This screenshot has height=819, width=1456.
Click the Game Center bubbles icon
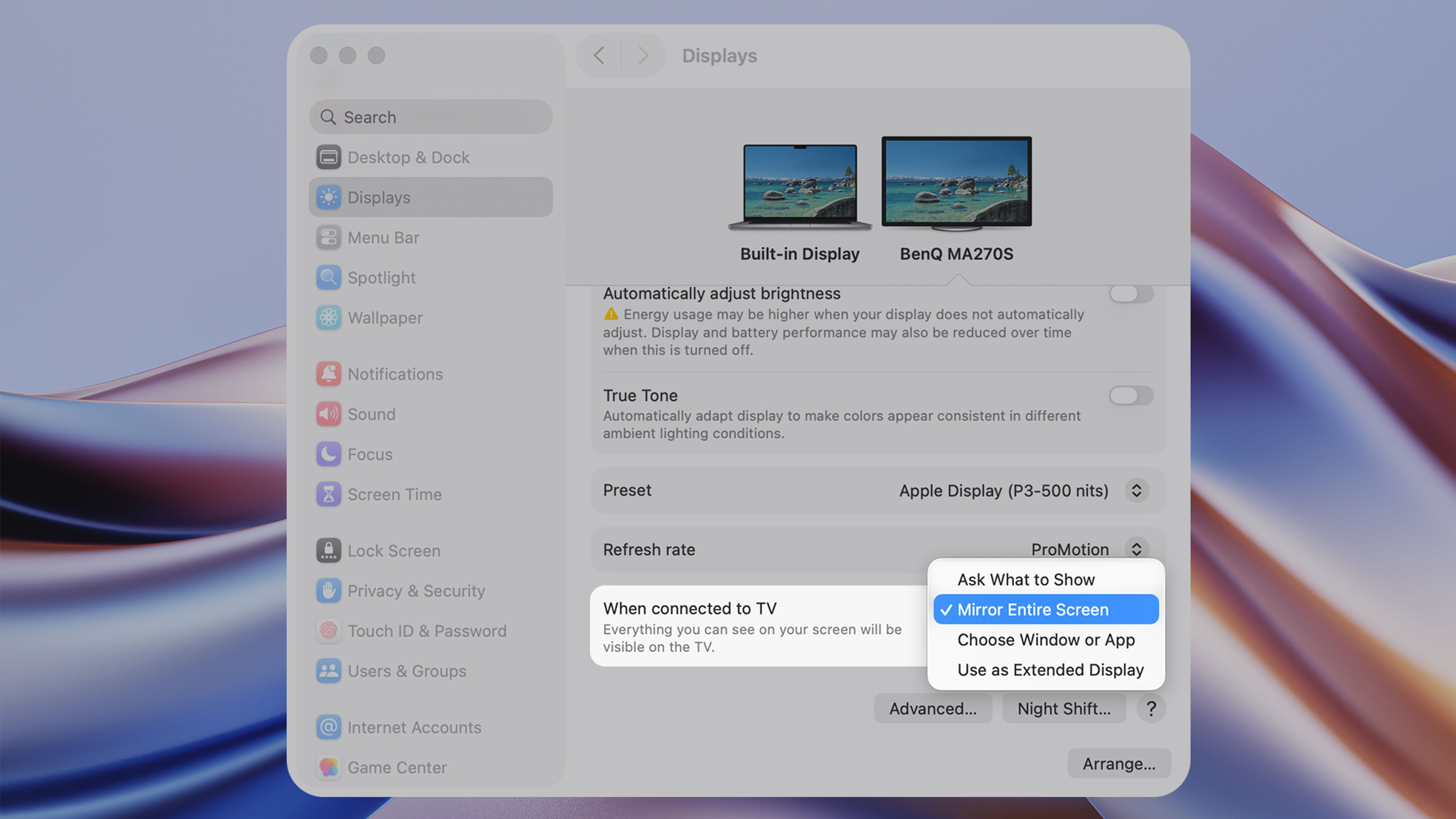(328, 767)
